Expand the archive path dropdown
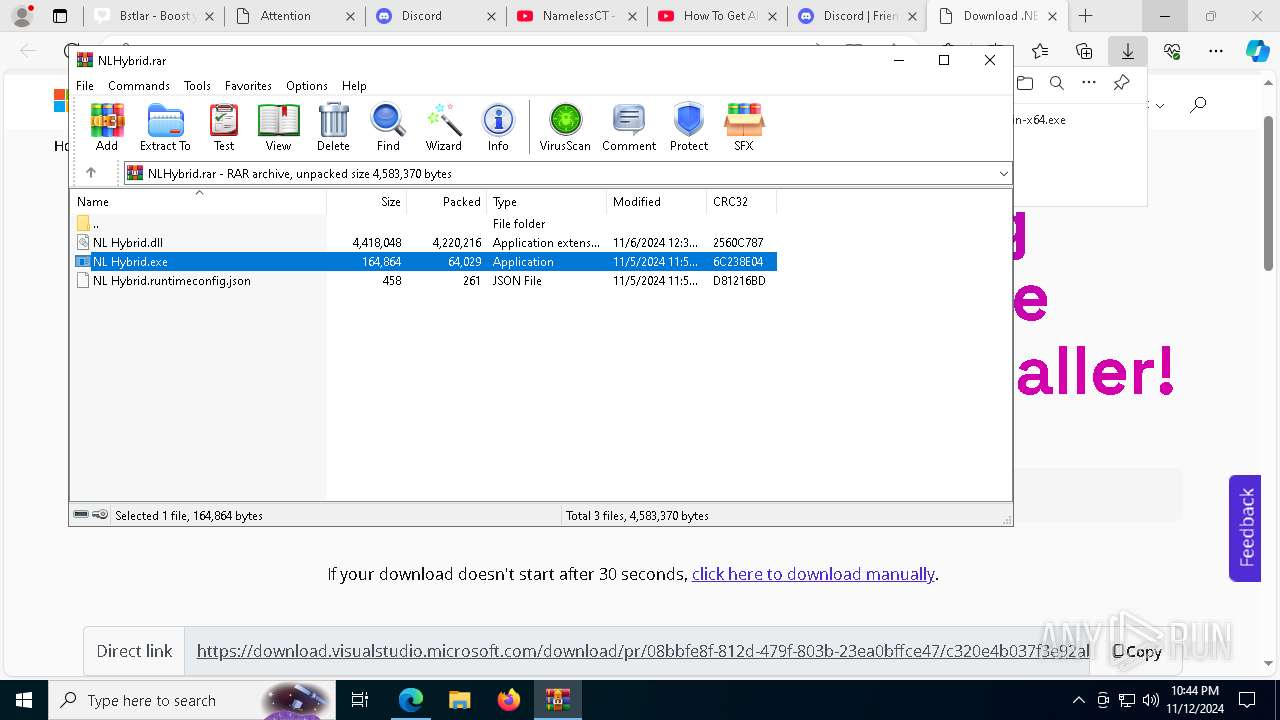Image resolution: width=1280 pixels, height=720 pixels. pos(1003,174)
